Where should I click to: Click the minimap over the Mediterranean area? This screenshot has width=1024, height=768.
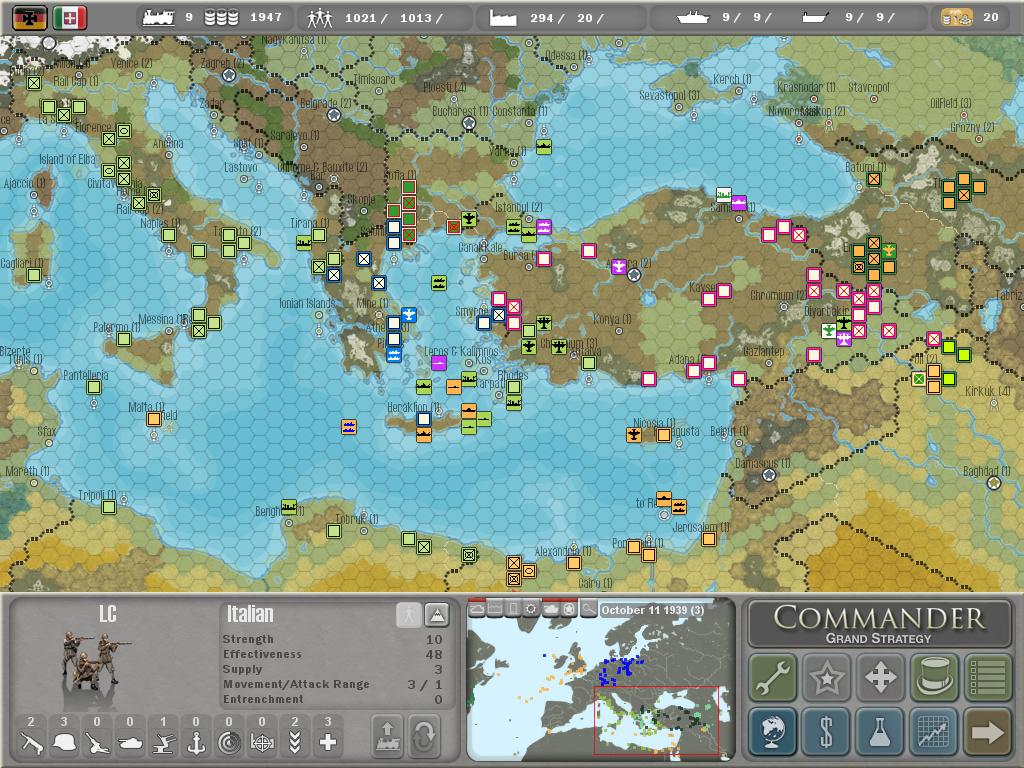[655, 720]
